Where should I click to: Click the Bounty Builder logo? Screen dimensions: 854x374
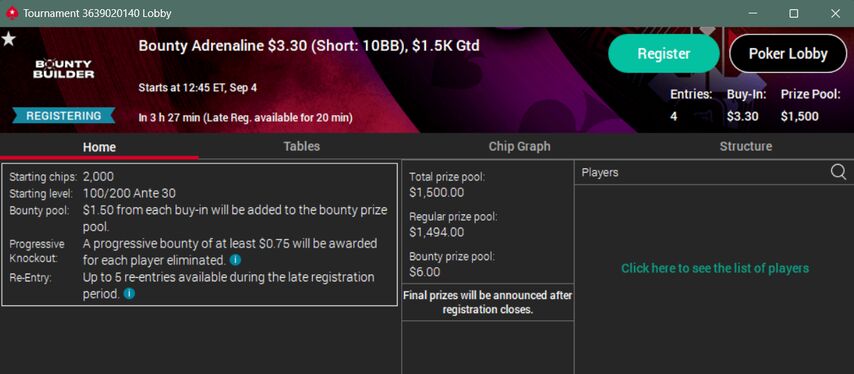pos(63,69)
